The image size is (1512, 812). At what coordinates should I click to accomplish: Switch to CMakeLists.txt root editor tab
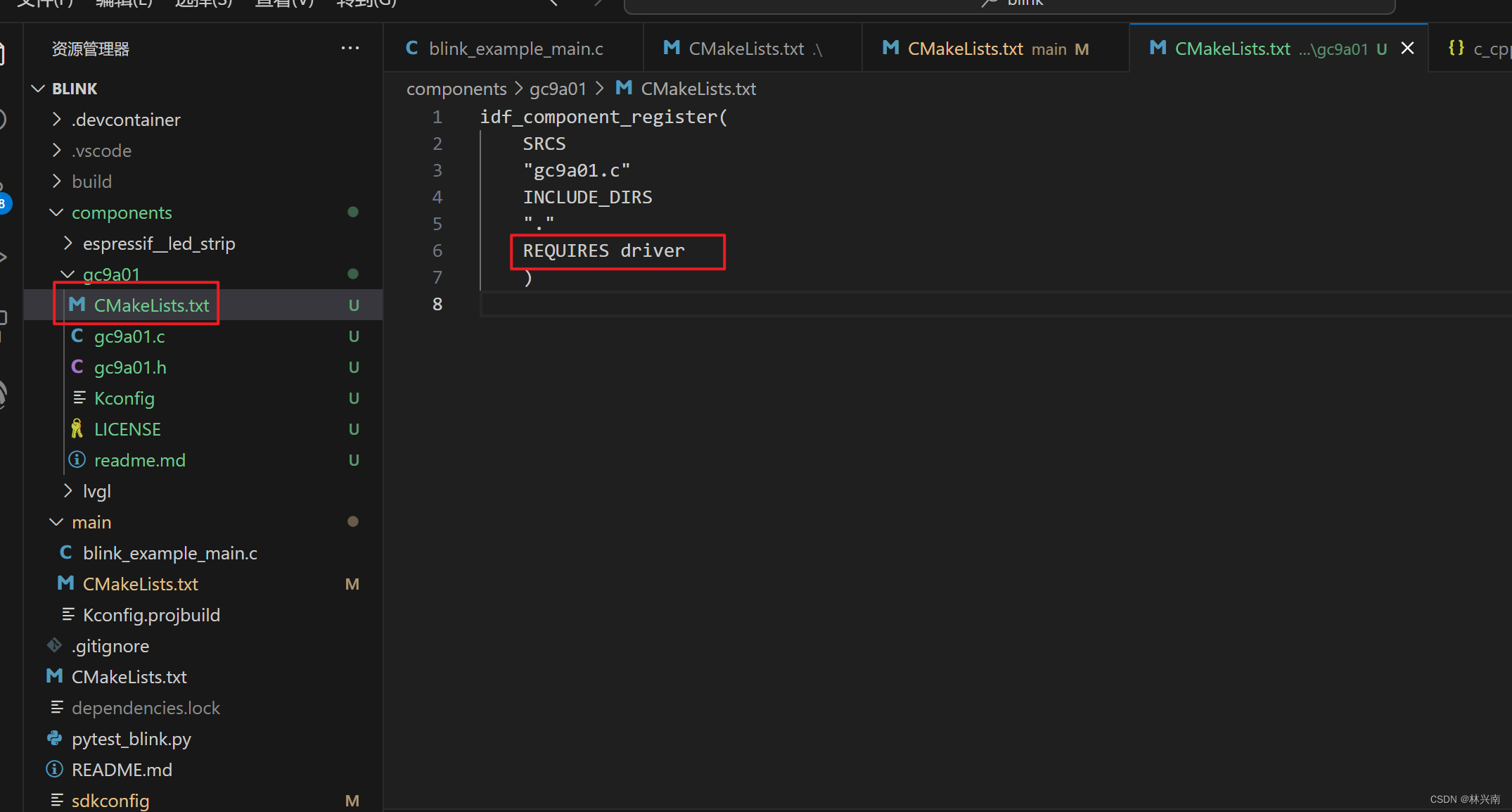tap(752, 49)
